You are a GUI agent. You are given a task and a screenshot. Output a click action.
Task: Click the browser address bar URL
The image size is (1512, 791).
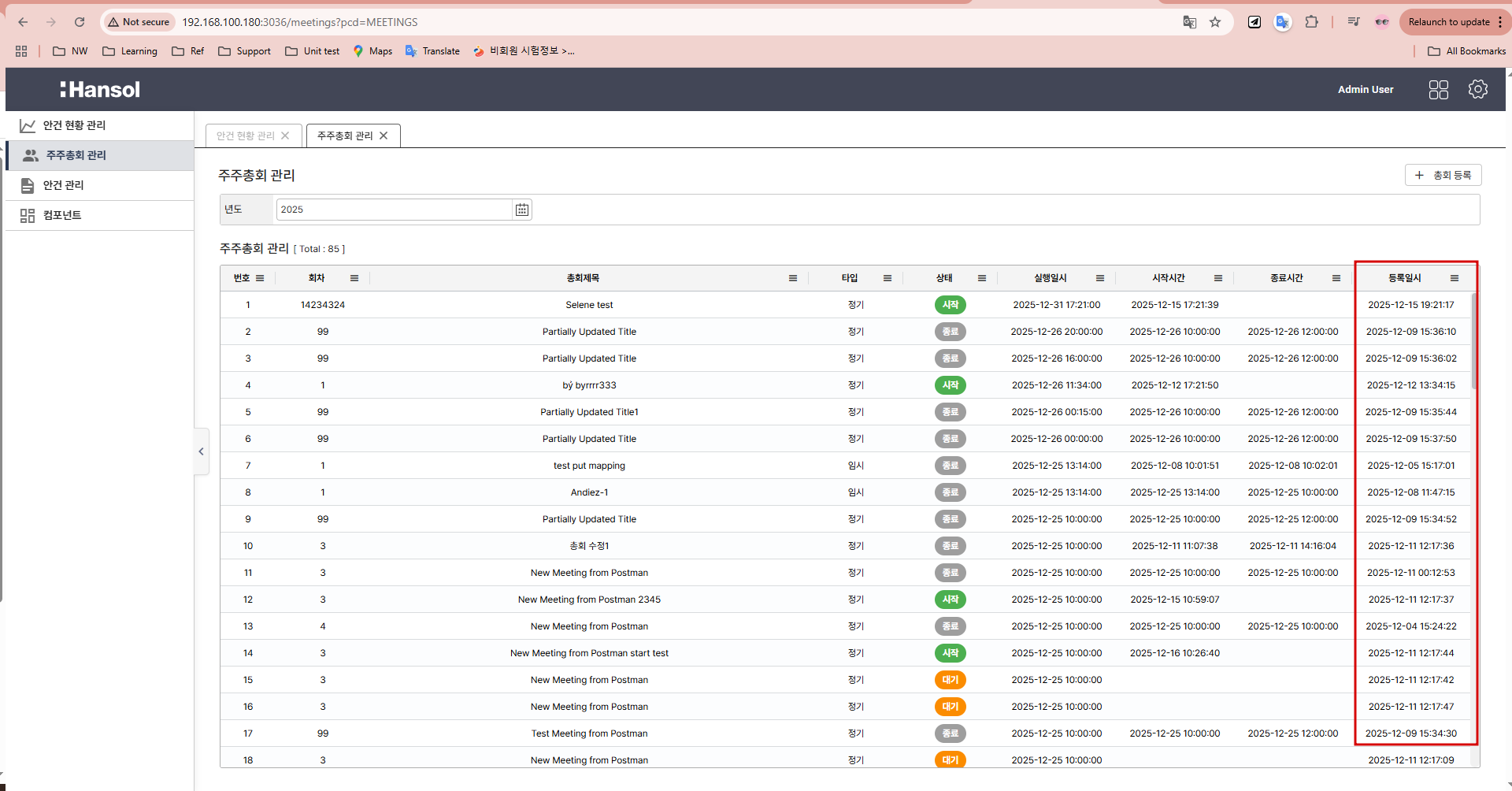click(300, 22)
